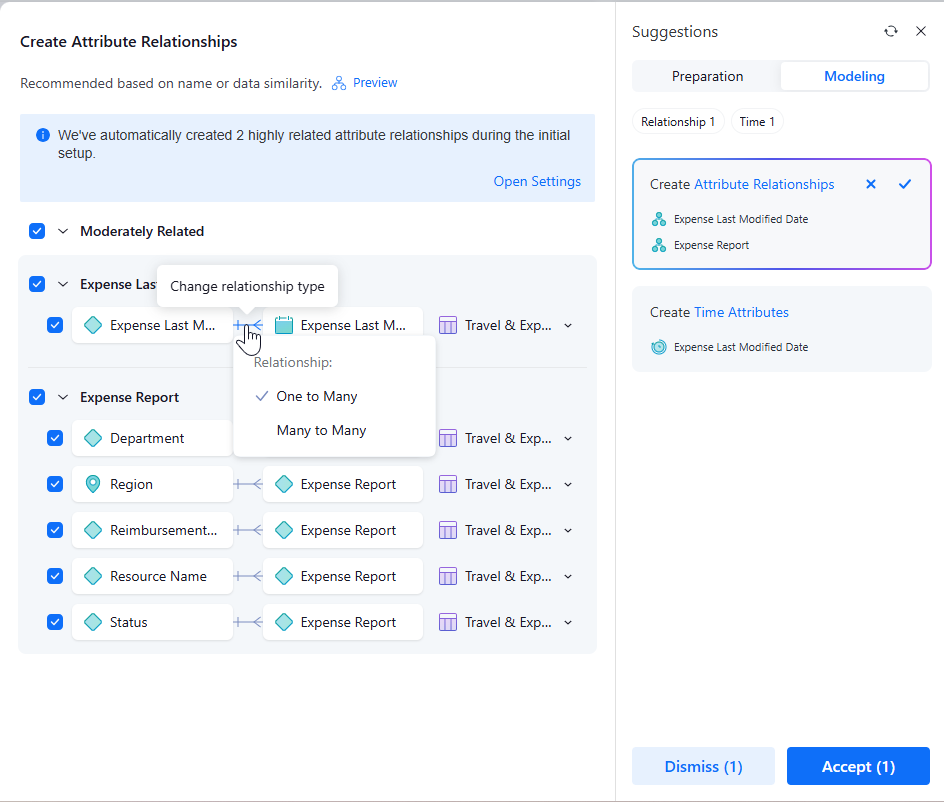Collapse the Expense Report group
Viewport: 944px width, 802px height.
(62, 397)
